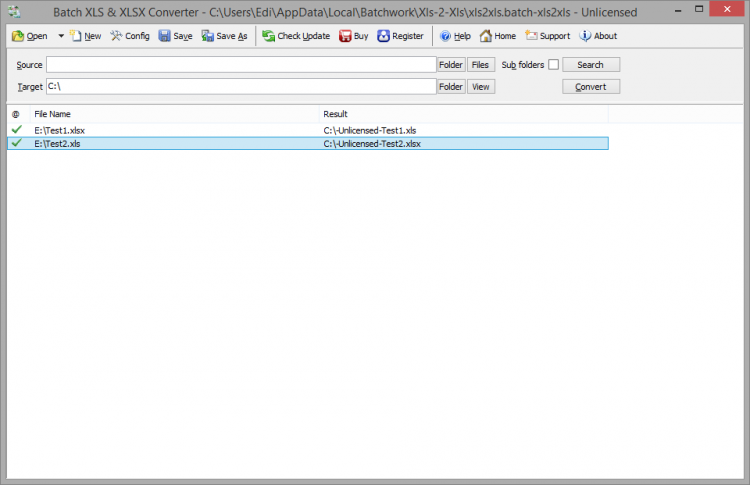
Task: Click the green checkmark for Test2.xls
Action: (x=17, y=143)
